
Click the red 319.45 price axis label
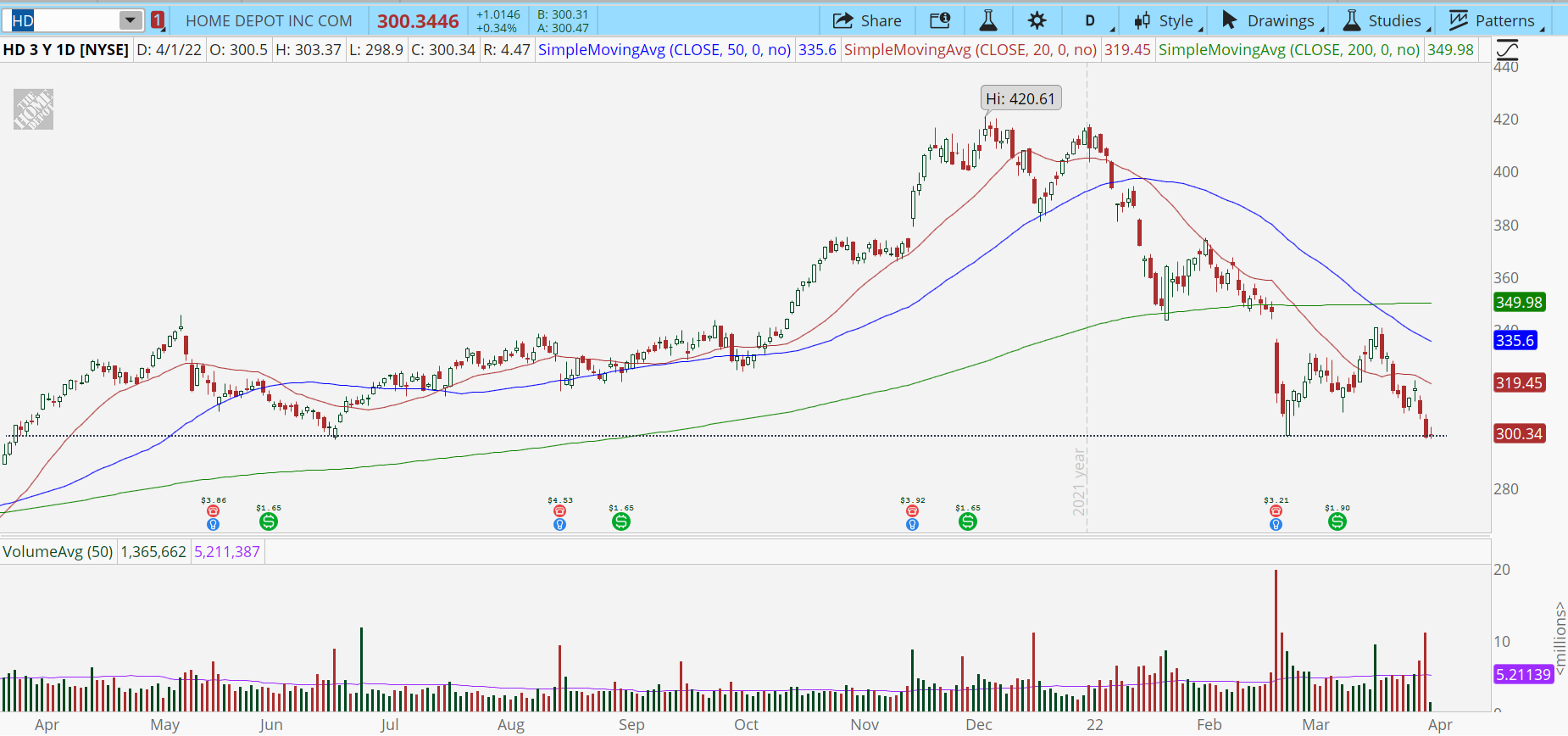(1519, 383)
